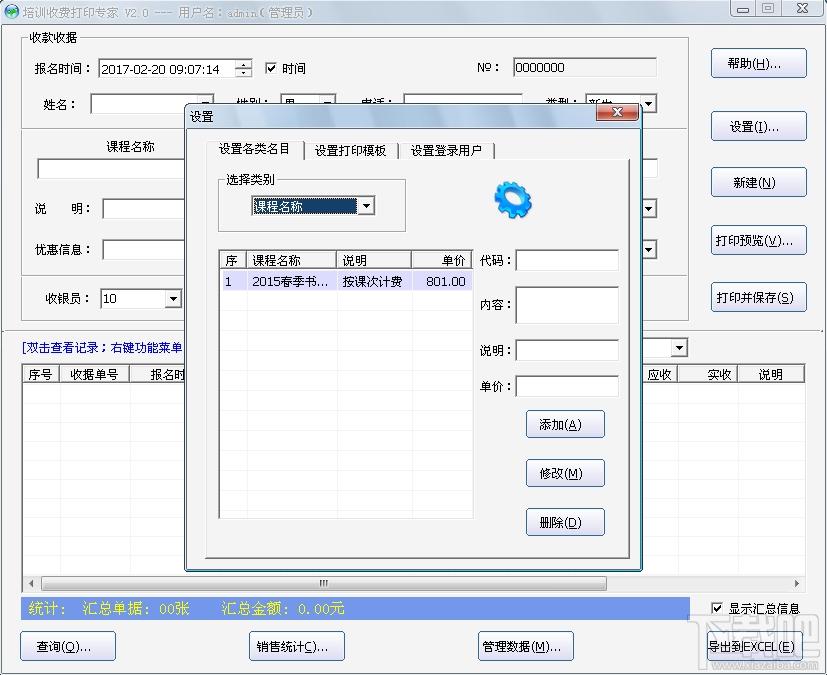The height and width of the screenshot is (675, 827).
Task: Click 管理数据(M) button
Action: click(525, 647)
